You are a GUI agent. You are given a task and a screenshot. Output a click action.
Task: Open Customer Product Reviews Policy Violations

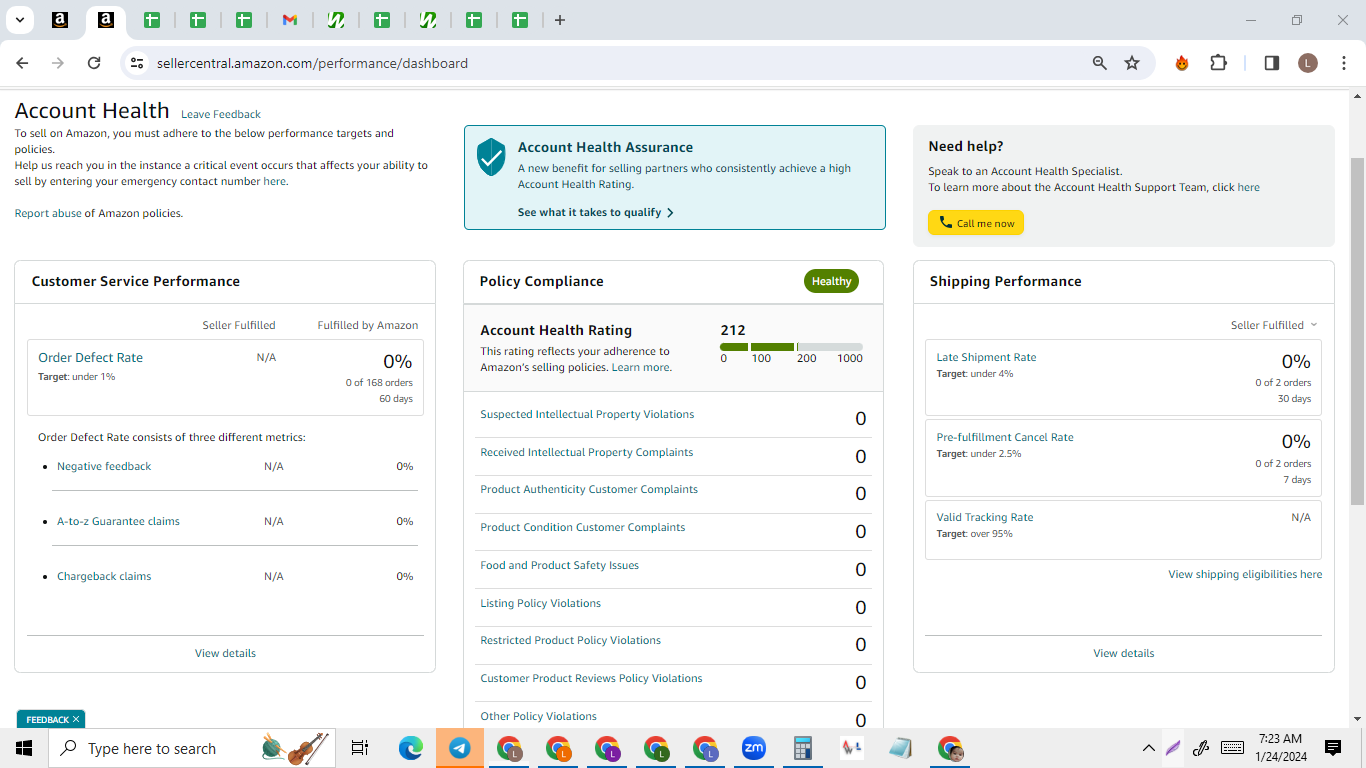pos(591,678)
